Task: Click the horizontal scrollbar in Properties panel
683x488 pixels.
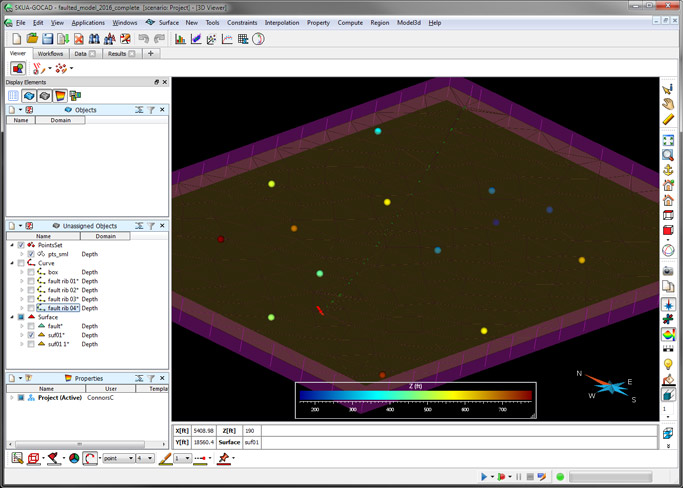Action: click(x=80, y=444)
